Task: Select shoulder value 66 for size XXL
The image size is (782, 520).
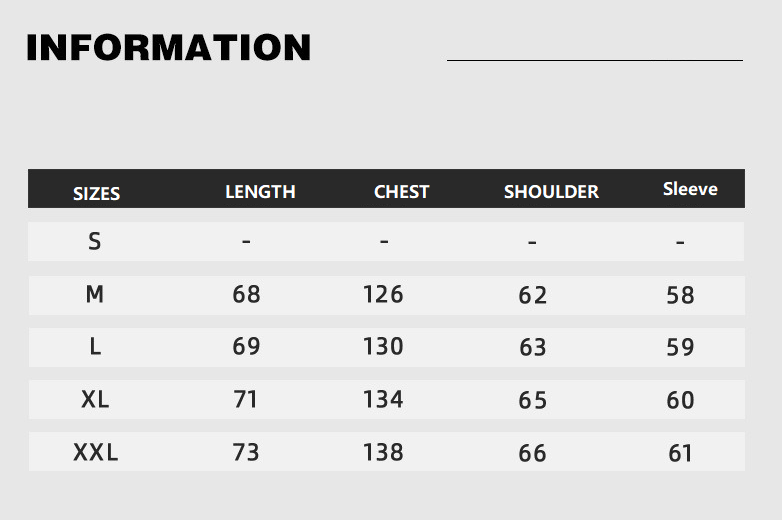Action: pos(533,453)
